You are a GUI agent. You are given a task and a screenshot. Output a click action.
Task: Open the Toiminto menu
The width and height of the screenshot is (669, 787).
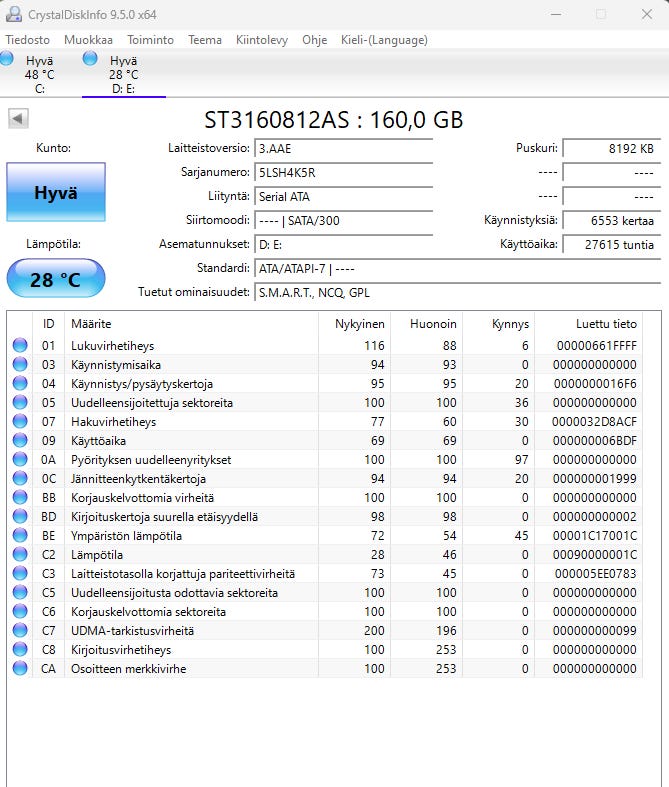[150, 40]
